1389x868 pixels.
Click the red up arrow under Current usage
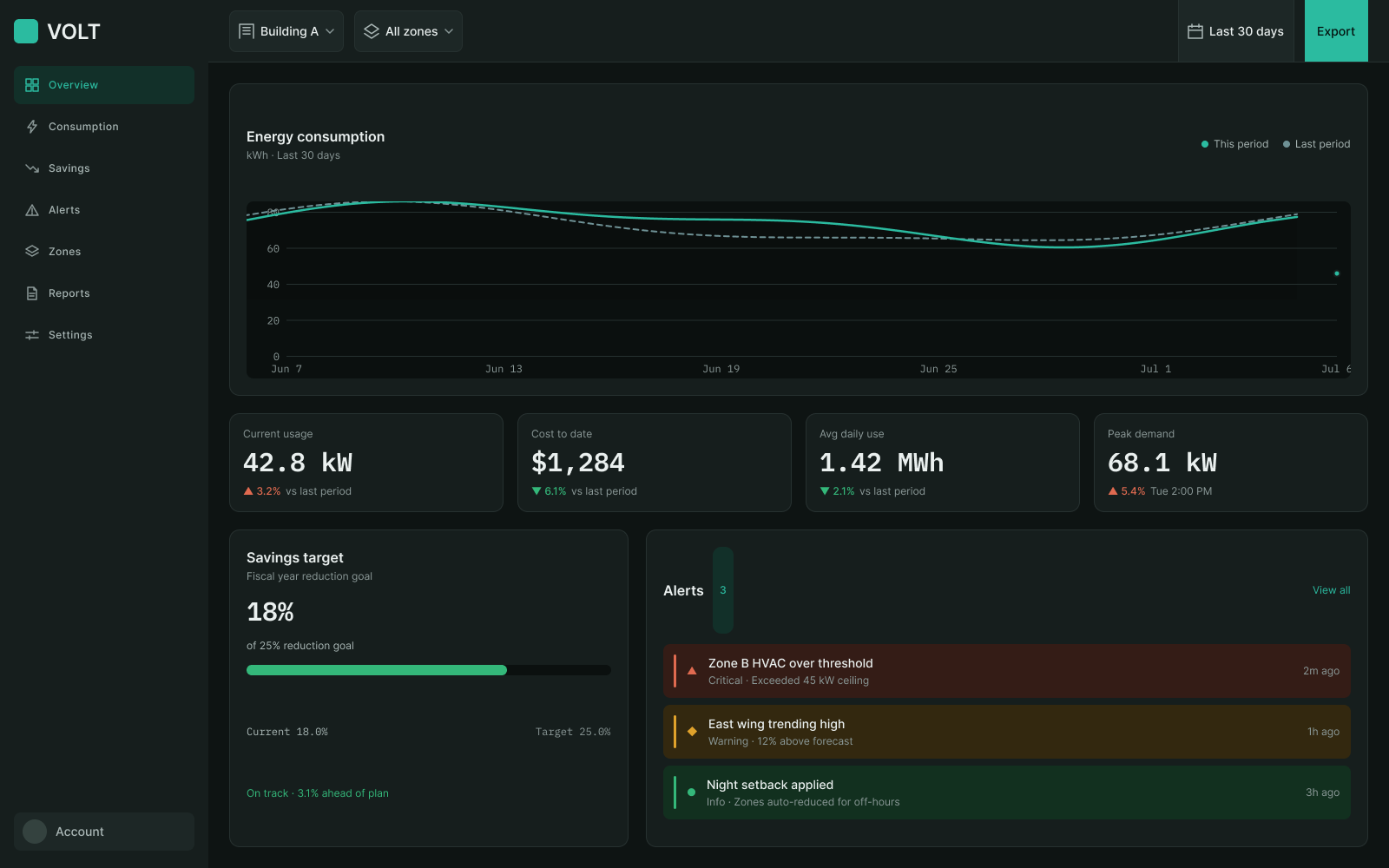point(248,491)
